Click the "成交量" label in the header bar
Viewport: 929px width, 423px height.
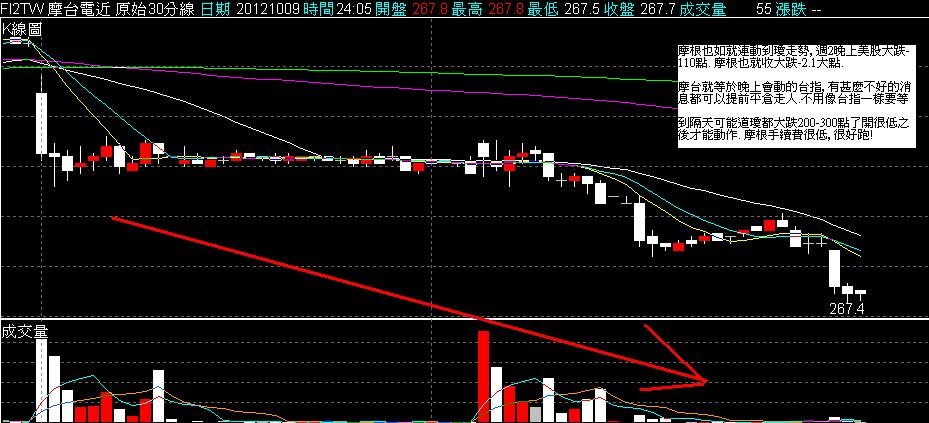click(701, 9)
